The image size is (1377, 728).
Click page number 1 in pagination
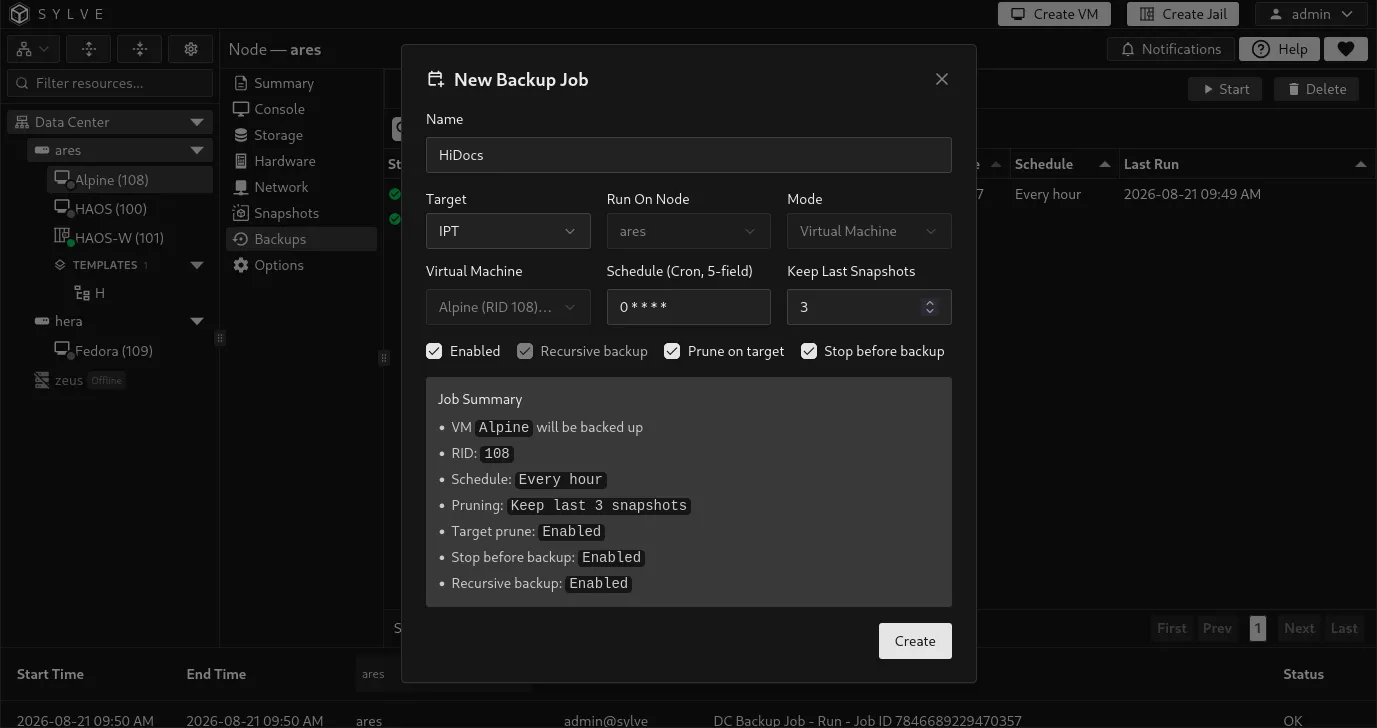coord(1258,628)
